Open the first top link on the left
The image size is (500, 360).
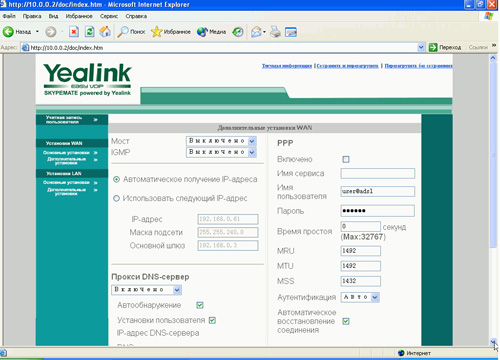coord(287,66)
